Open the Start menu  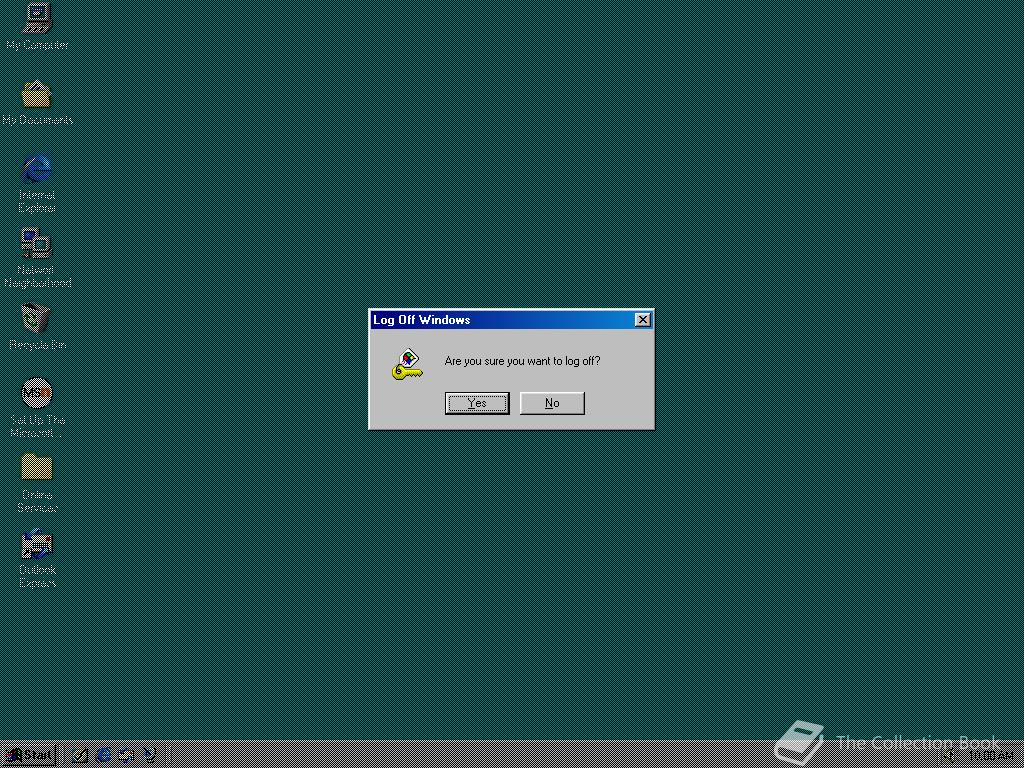(x=30, y=756)
